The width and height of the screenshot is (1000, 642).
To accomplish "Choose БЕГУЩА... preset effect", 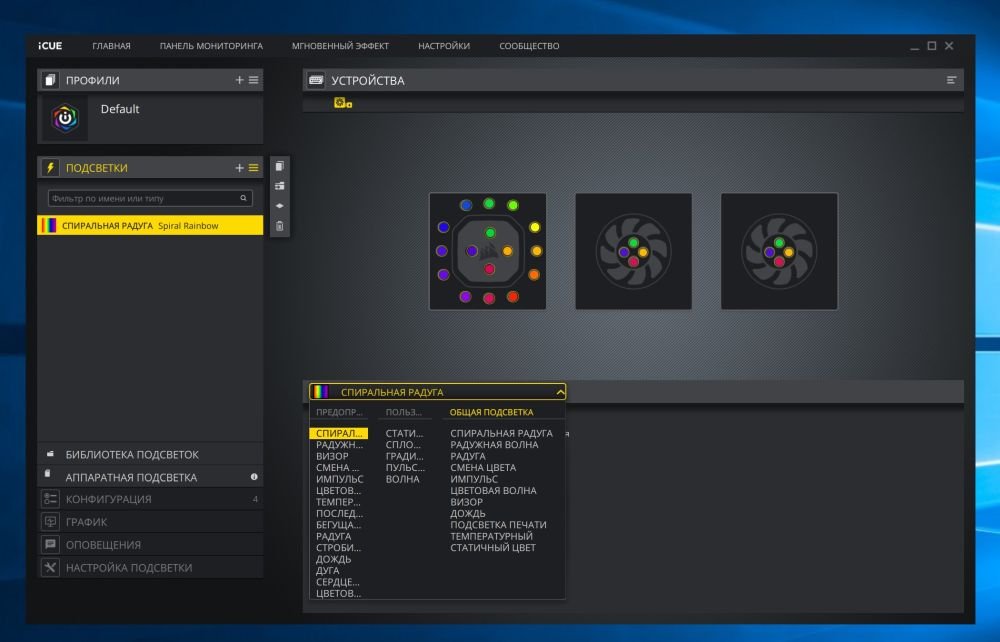I will [338, 525].
